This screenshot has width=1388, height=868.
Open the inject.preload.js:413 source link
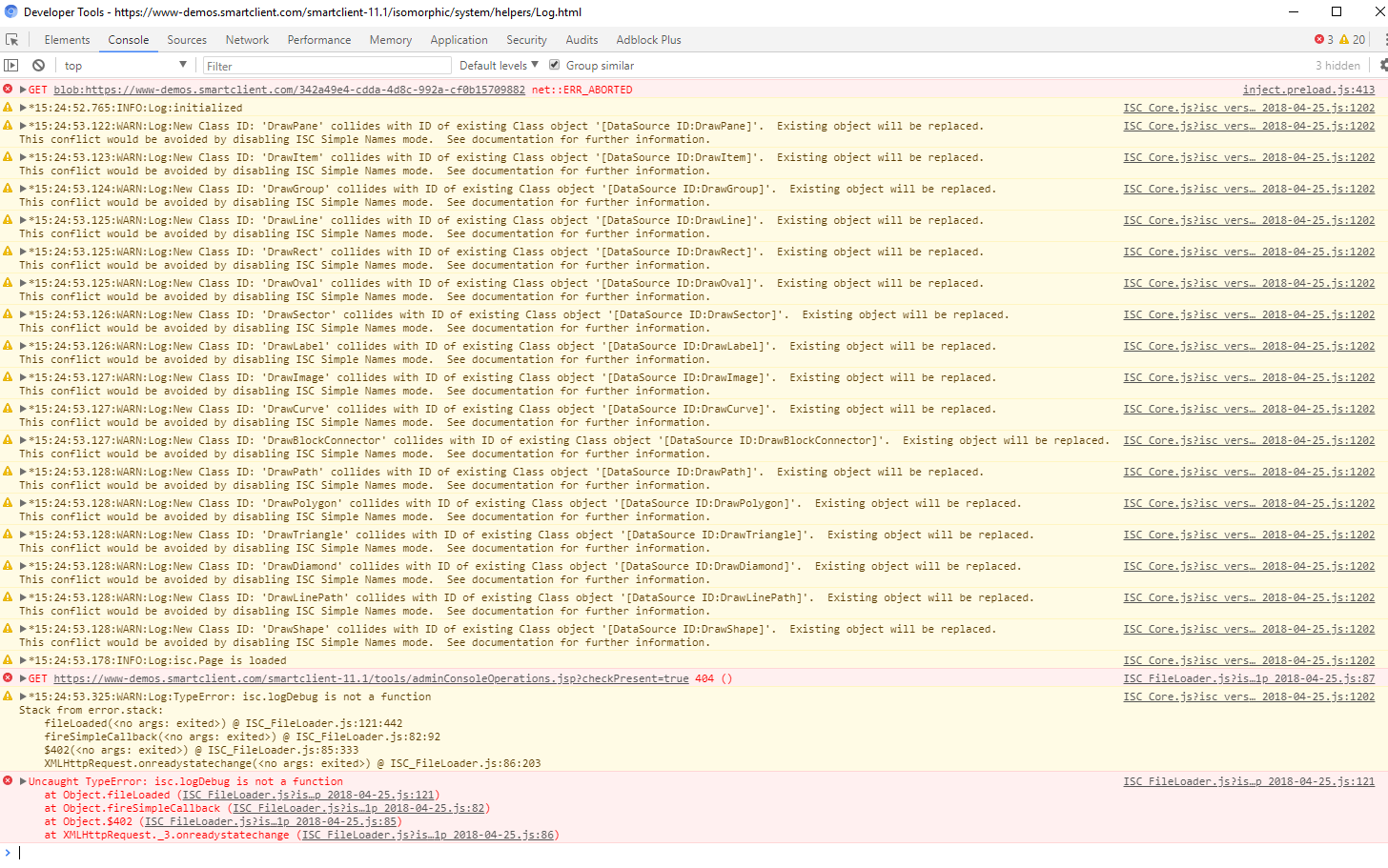tap(1309, 90)
